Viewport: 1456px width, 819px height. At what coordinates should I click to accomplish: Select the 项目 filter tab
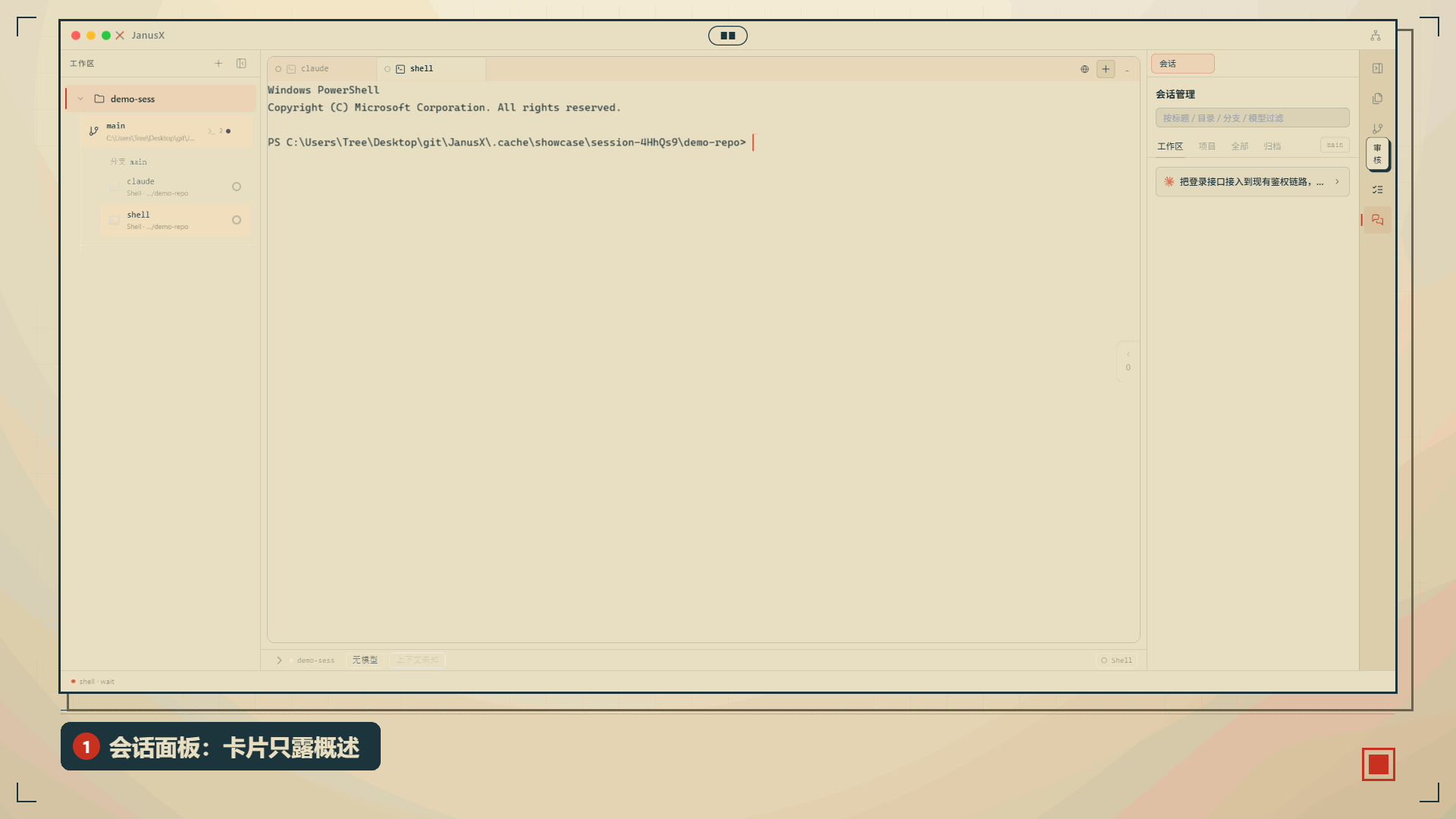(x=1207, y=146)
